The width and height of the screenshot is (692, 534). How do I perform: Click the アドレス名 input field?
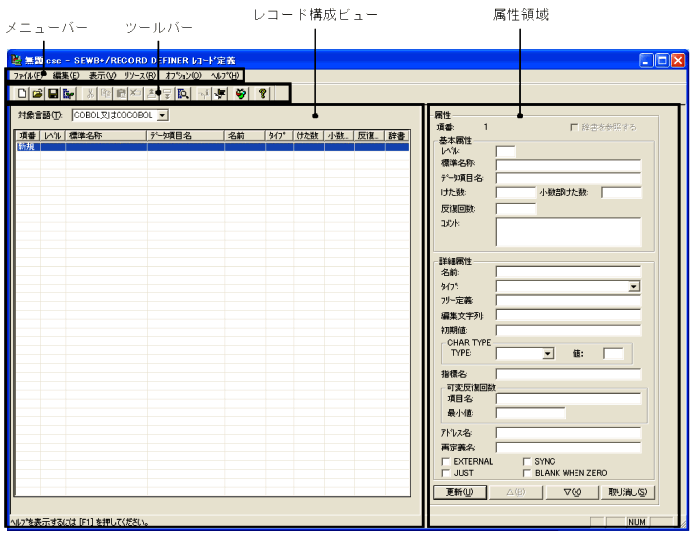point(568,433)
